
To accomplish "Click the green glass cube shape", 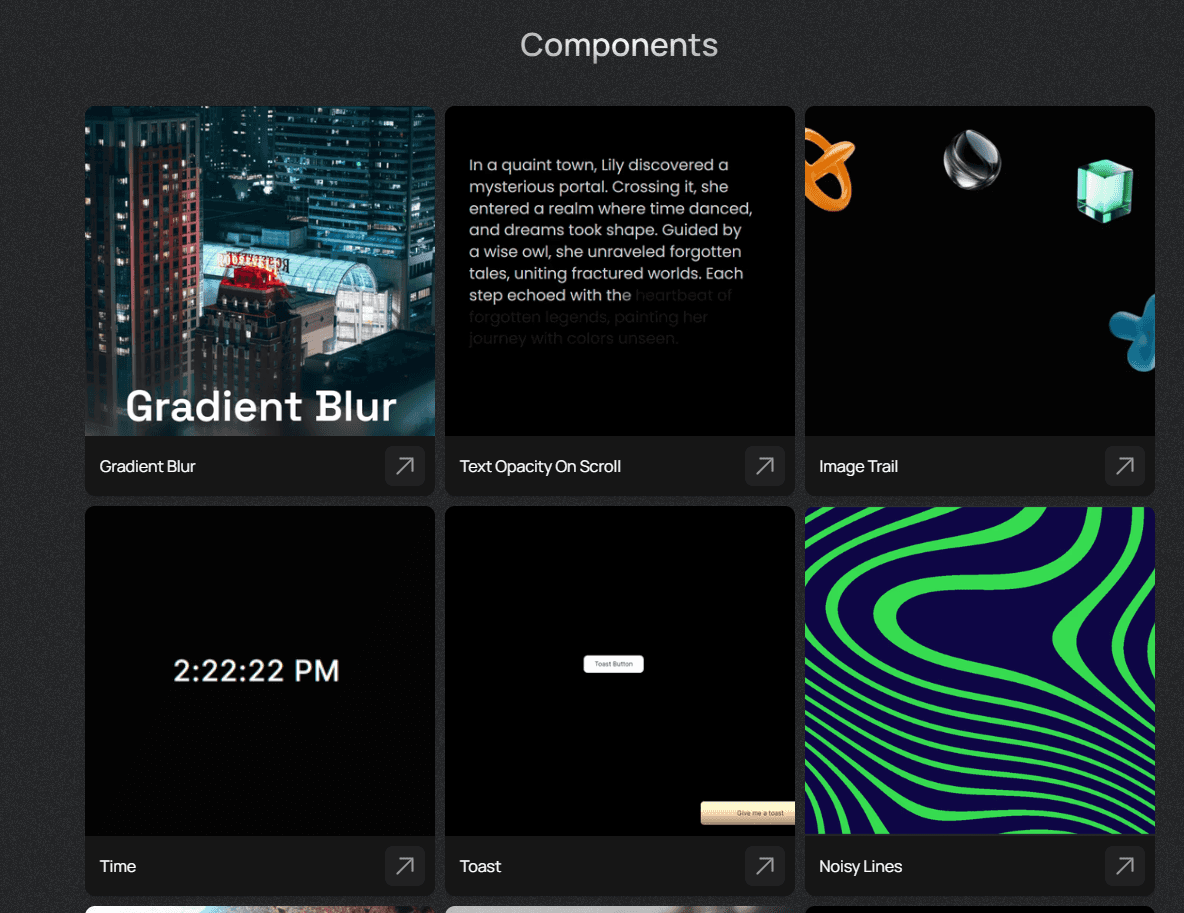I will pos(1104,190).
